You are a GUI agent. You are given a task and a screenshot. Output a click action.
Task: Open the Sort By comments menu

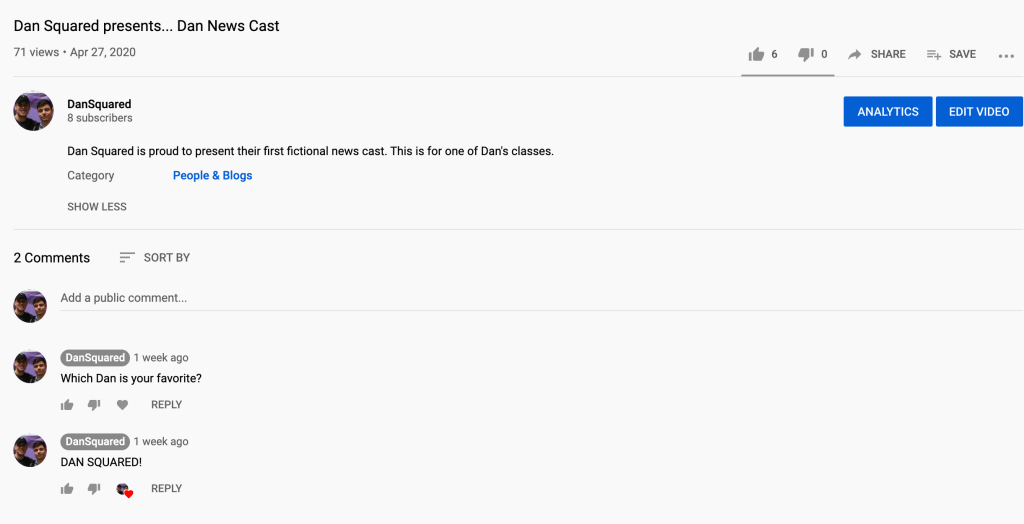154,257
